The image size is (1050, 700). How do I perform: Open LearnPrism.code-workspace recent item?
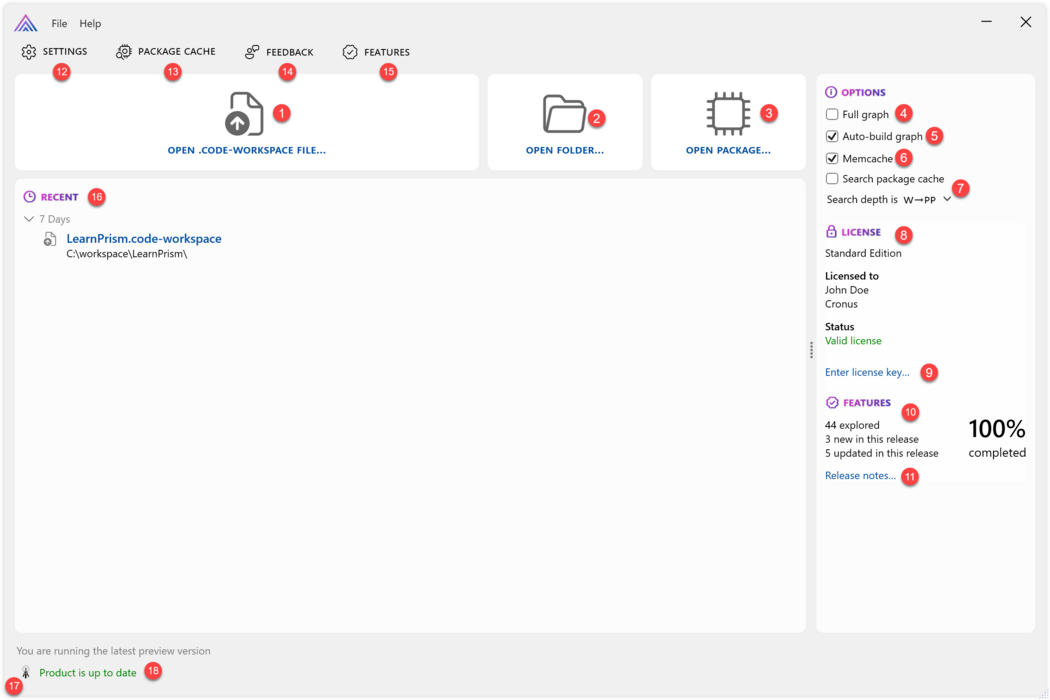[x=144, y=238]
